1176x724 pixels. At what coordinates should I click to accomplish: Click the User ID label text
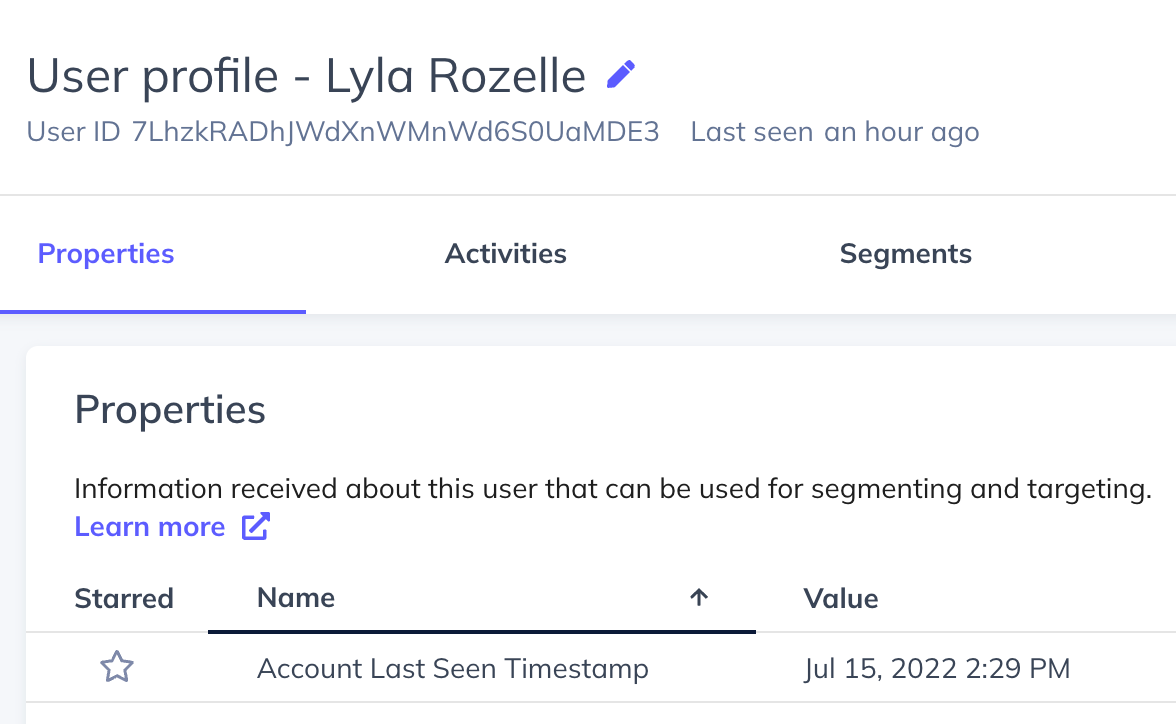(x=74, y=131)
